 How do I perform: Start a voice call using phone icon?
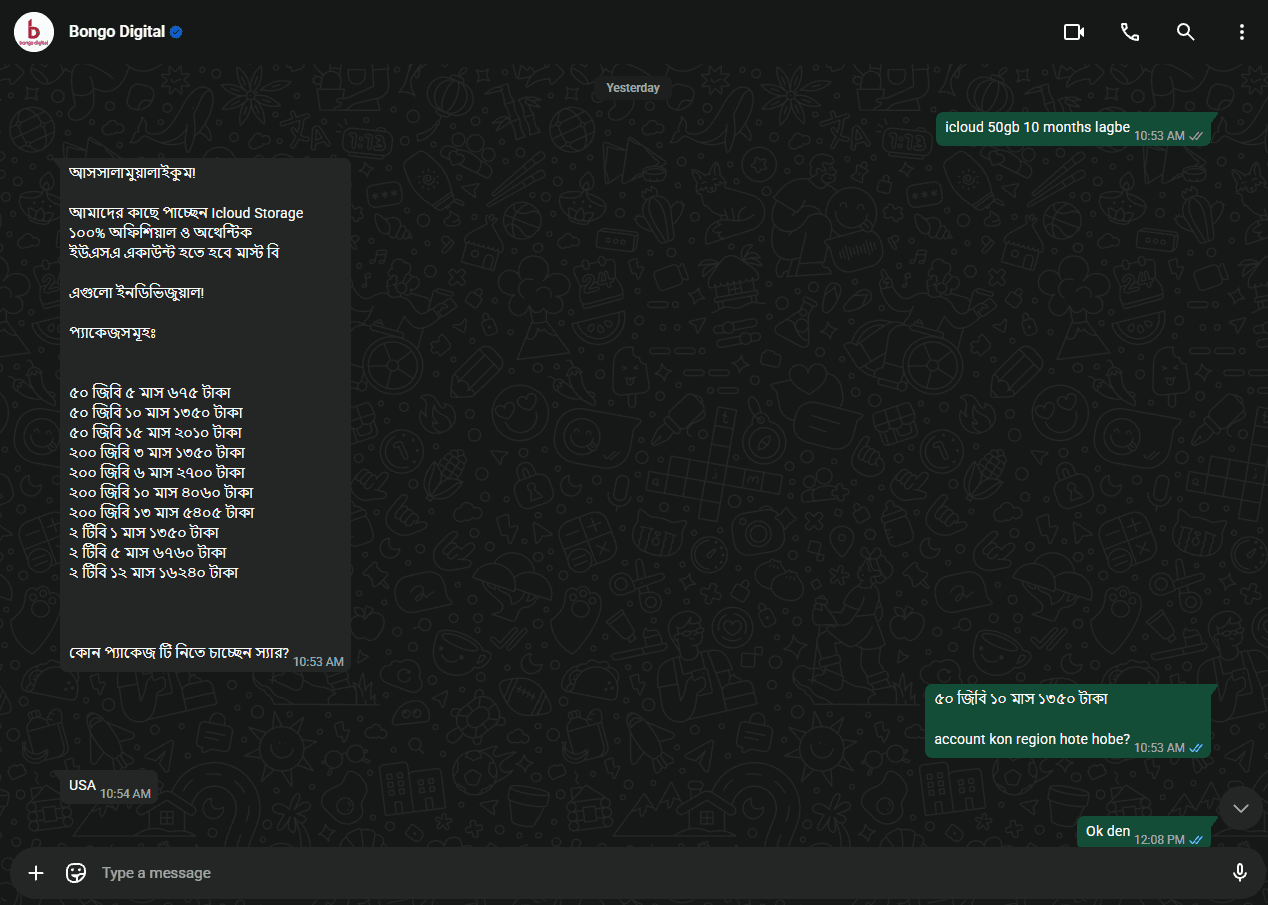(1130, 32)
